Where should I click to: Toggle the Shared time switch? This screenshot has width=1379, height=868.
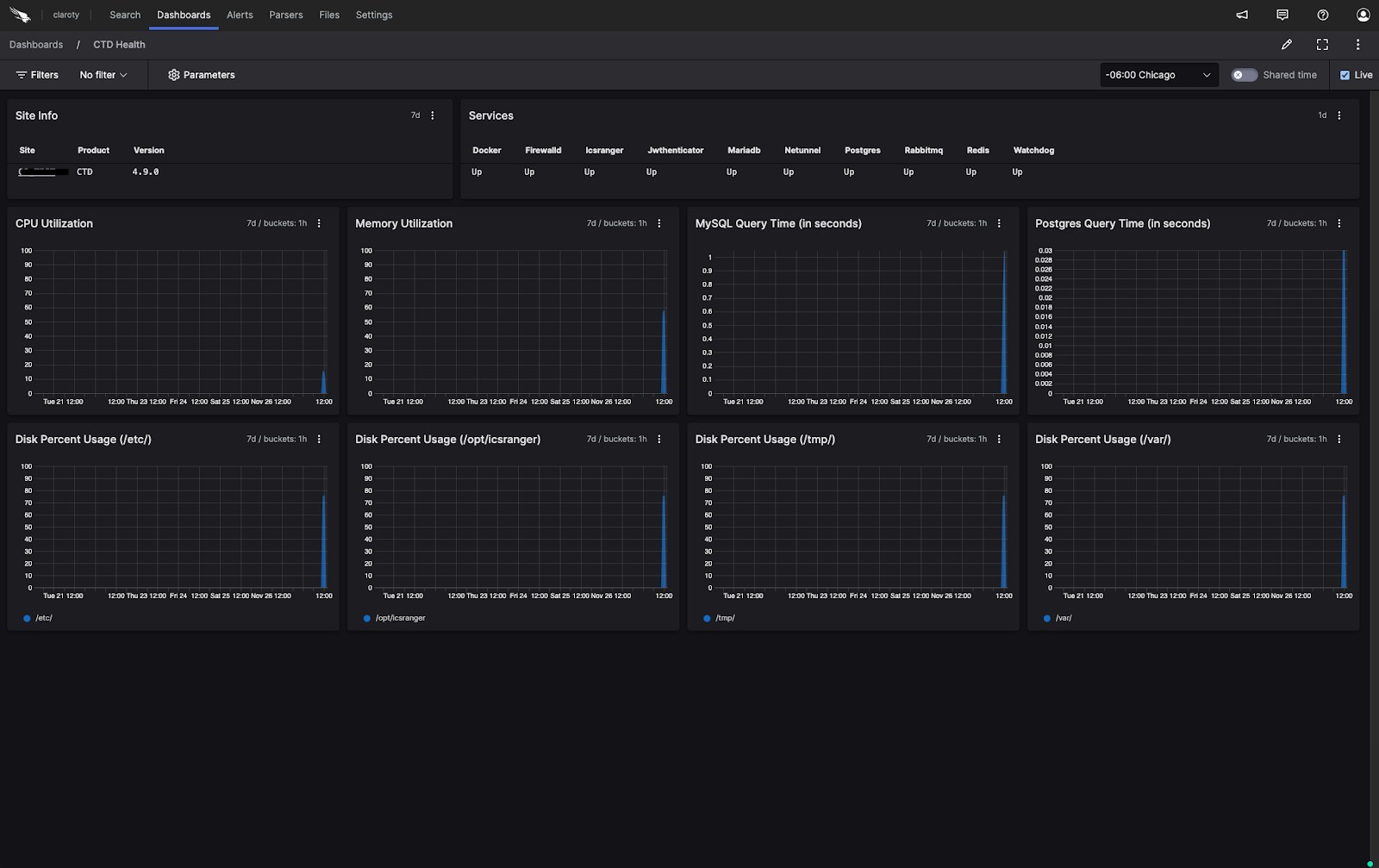(1244, 75)
